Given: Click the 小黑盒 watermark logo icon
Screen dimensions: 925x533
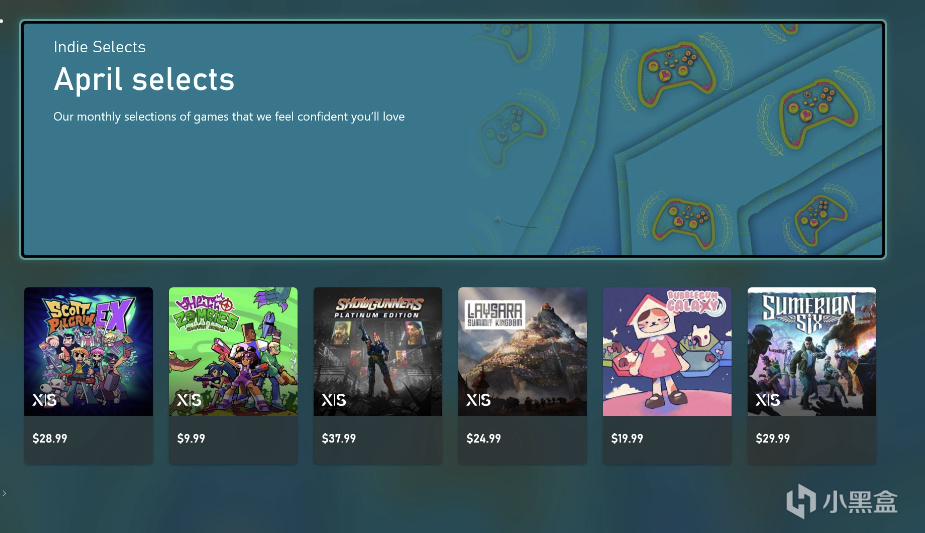Looking at the screenshot, I should coord(801,501).
